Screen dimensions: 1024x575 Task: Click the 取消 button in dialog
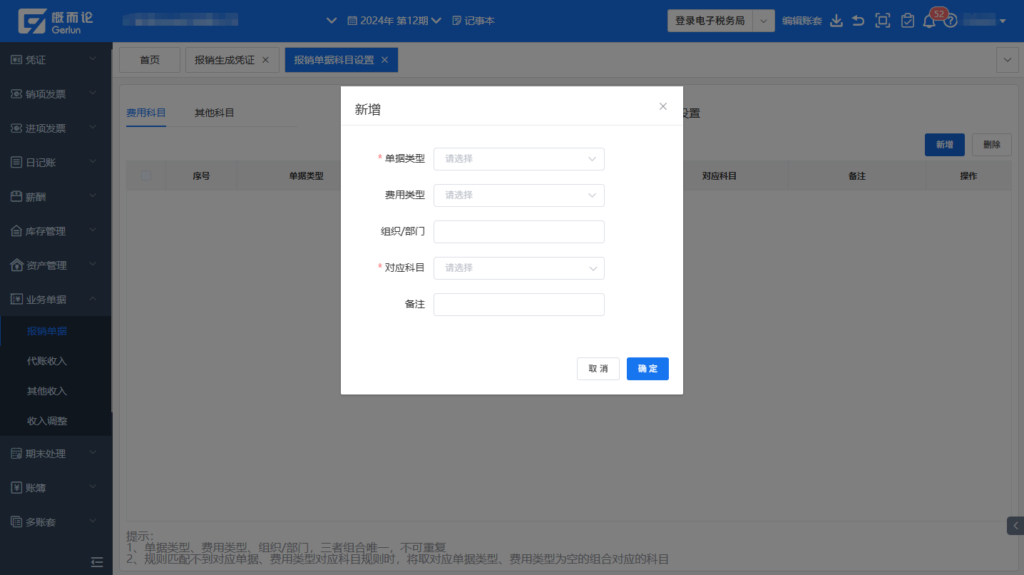(x=598, y=369)
